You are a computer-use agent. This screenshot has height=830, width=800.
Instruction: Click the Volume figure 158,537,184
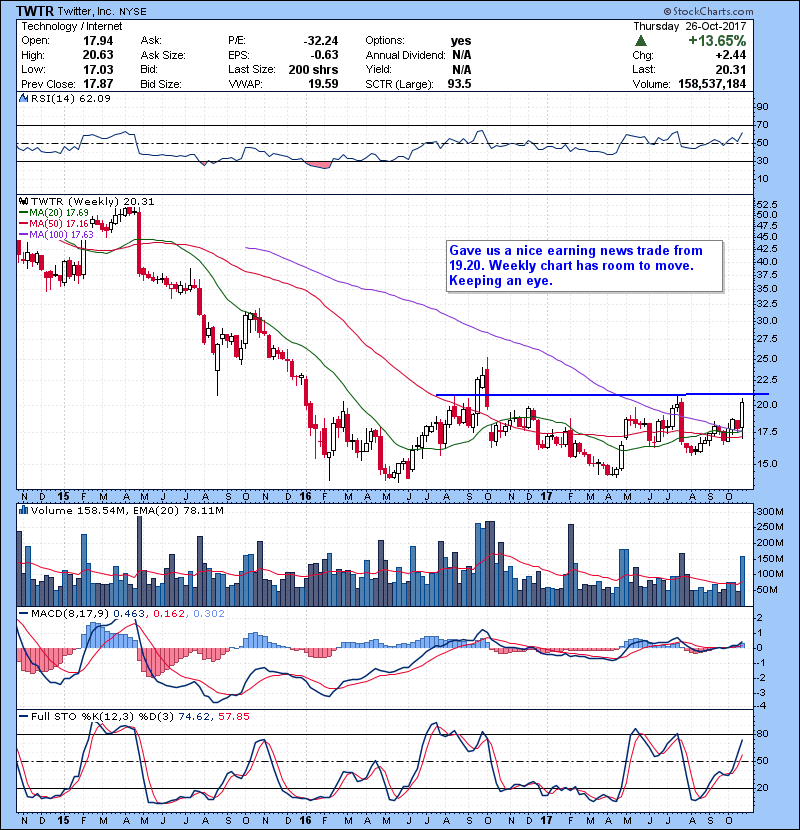712,84
